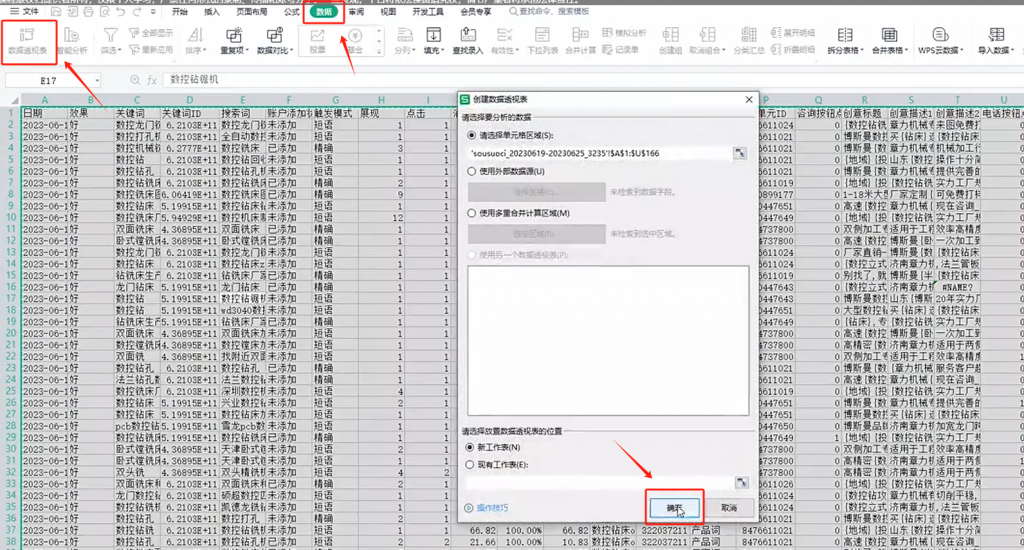Click 记录单 record form button
This screenshot has height=550, width=1024.
pyautogui.click(x=621, y=50)
